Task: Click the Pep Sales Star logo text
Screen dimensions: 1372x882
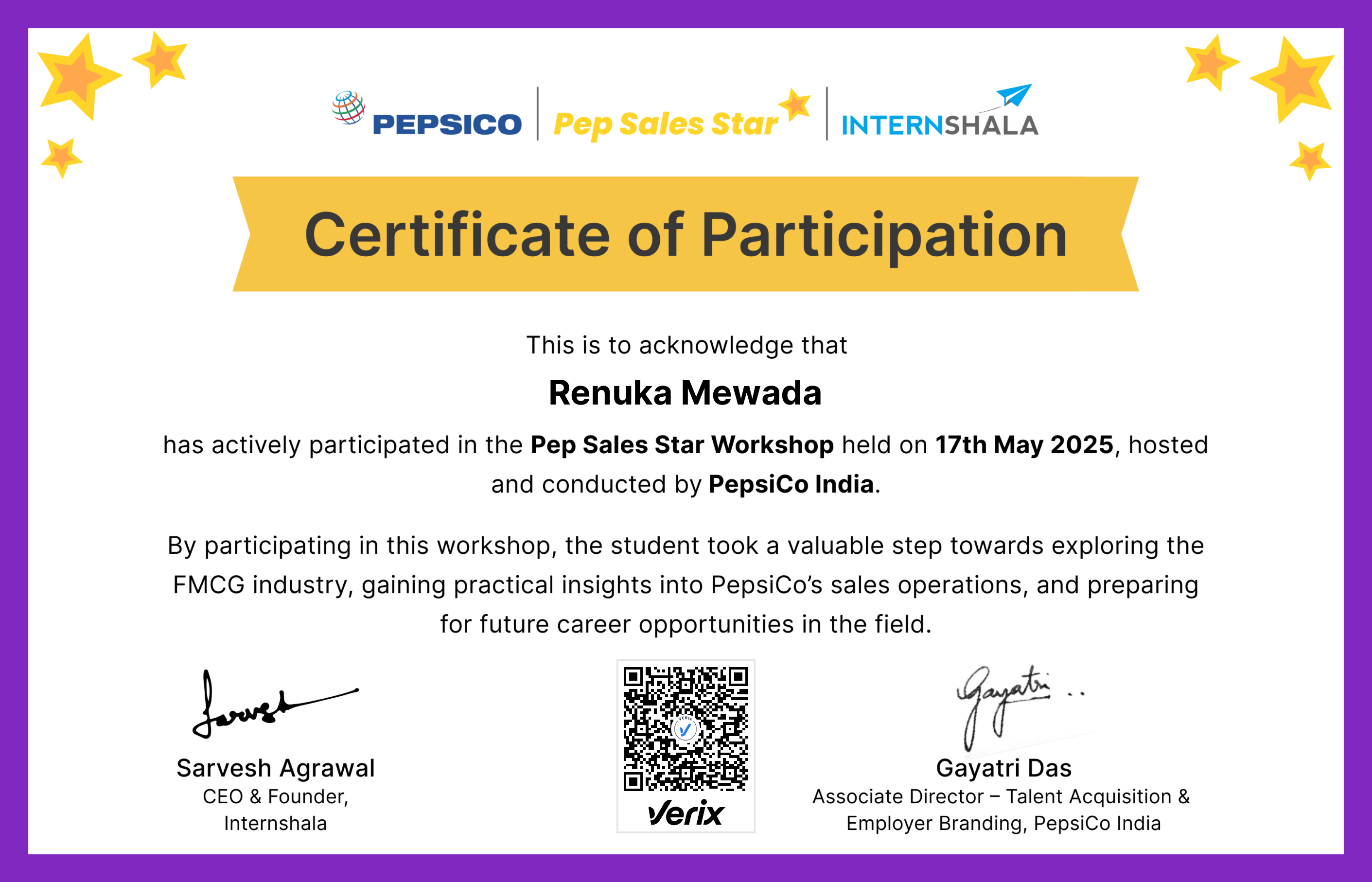Action: pos(666,125)
